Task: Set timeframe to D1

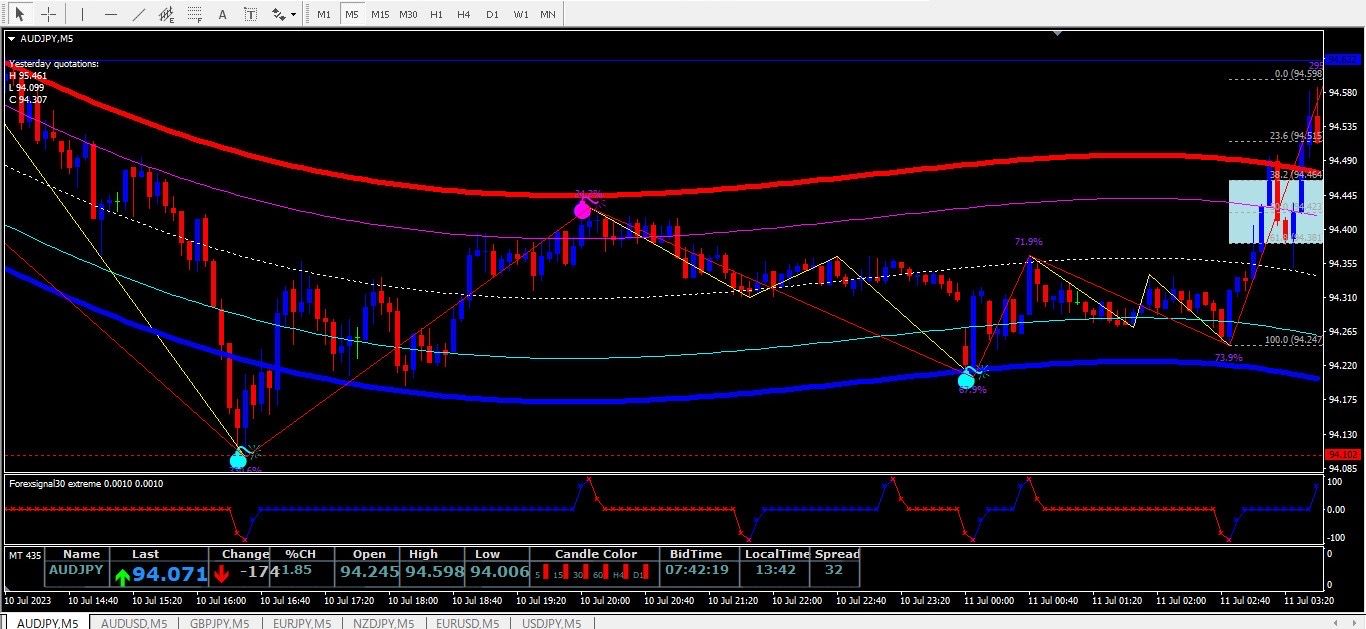Action: [x=492, y=14]
